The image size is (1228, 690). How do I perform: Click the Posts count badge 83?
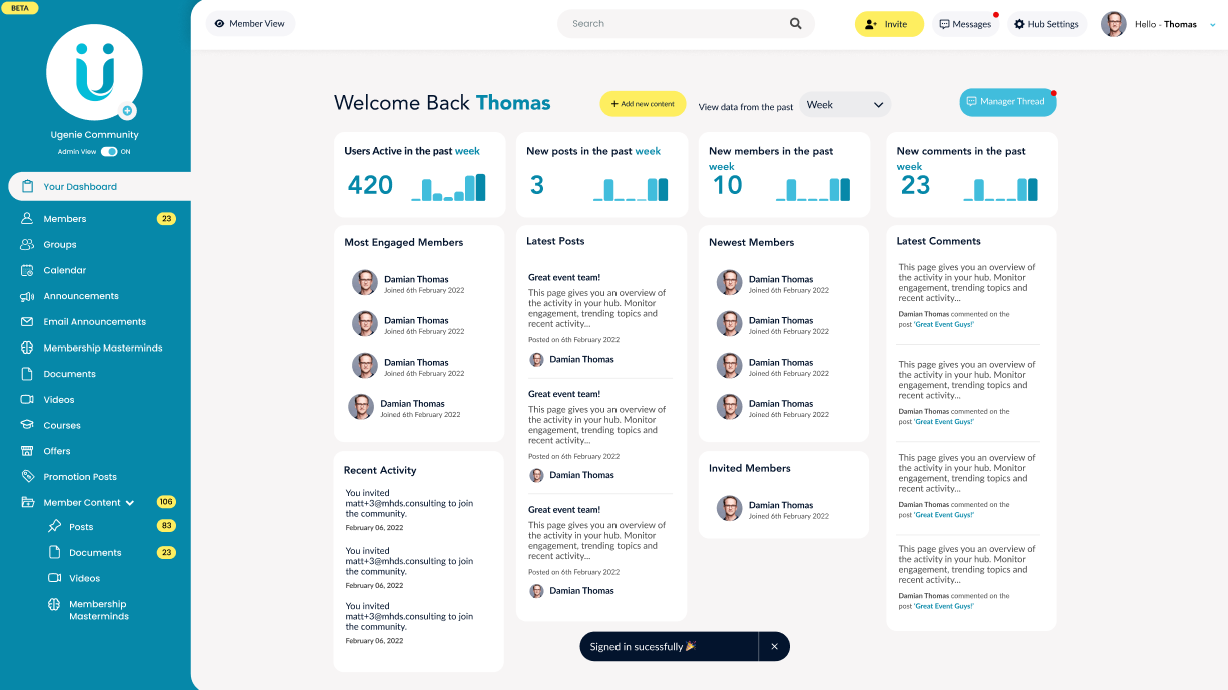coord(166,526)
